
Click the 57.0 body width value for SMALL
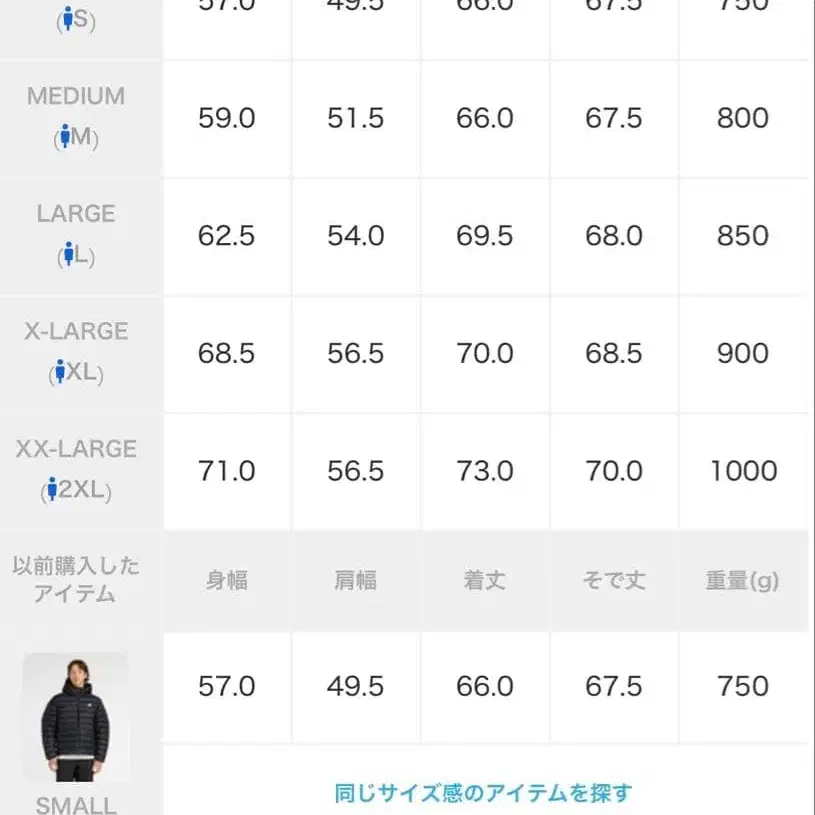tap(227, 687)
